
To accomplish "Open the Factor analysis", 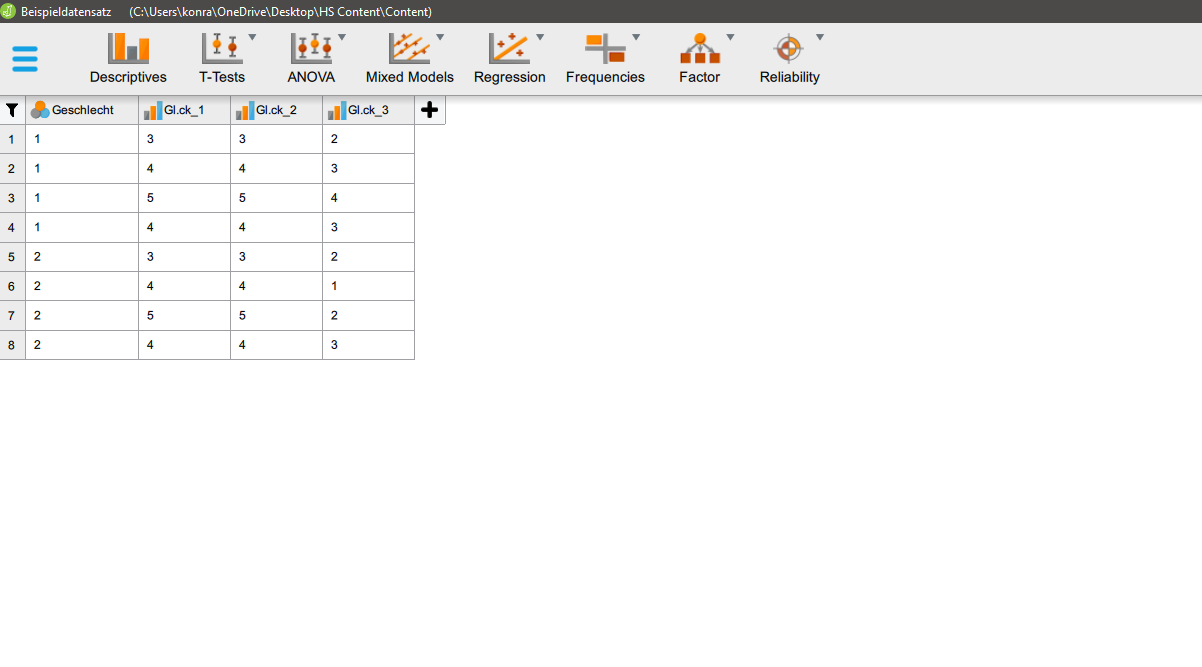I will pyautogui.click(x=699, y=57).
